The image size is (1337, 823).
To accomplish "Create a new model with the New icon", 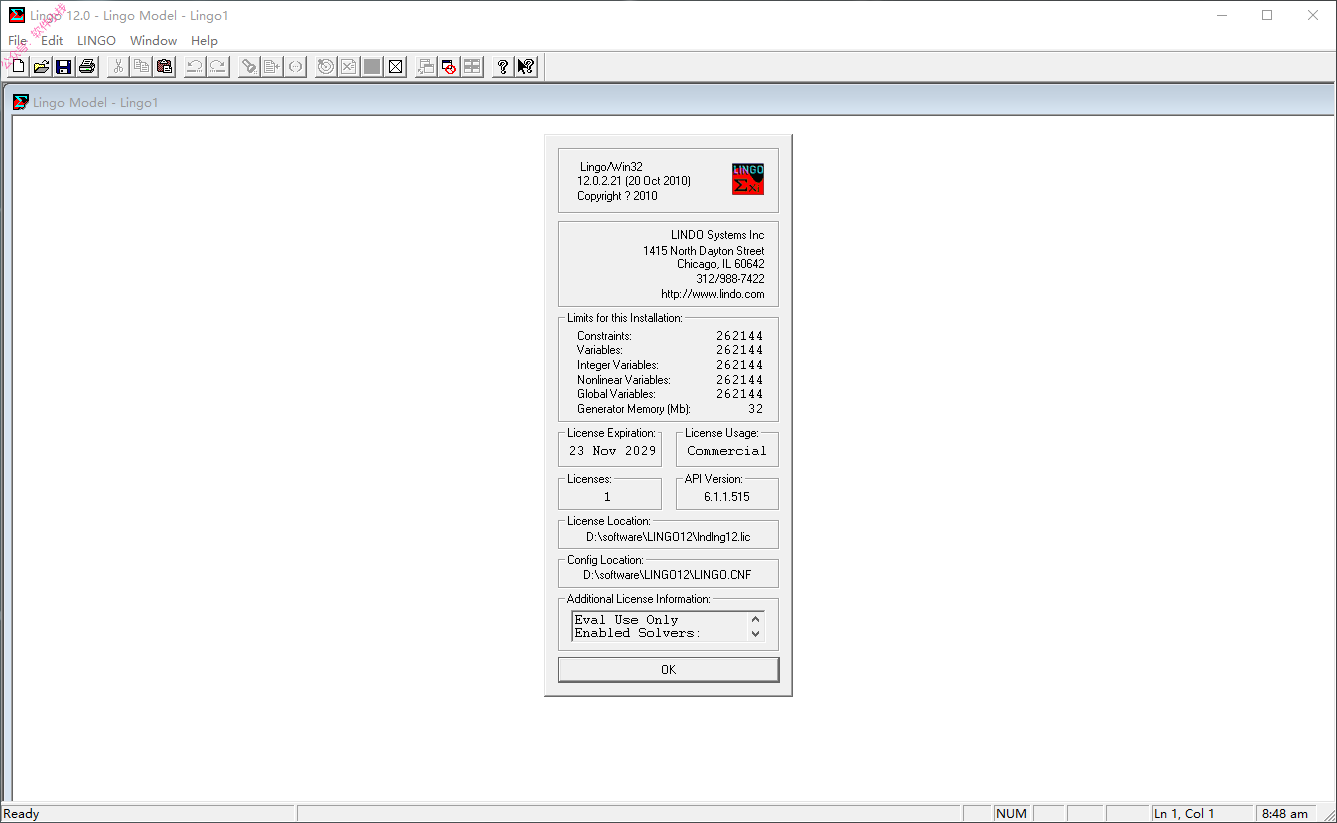I will [x=18, y=67].
